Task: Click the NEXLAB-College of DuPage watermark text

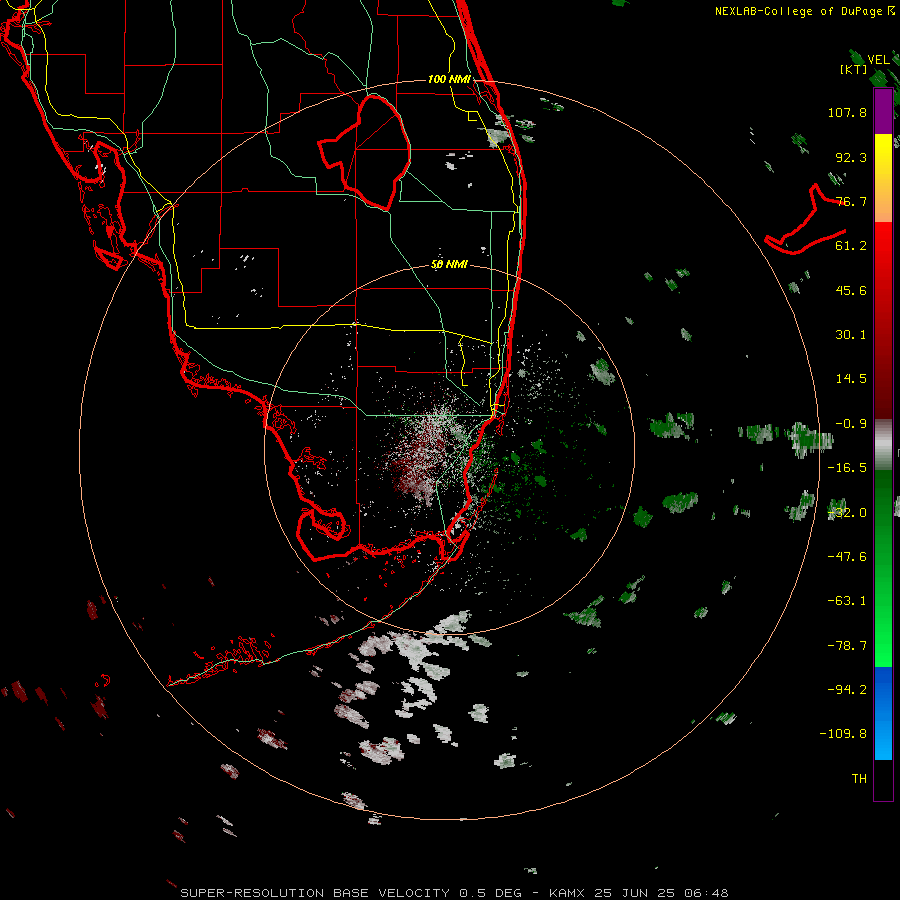Action: pyautogui.click(x=799, y=11)
